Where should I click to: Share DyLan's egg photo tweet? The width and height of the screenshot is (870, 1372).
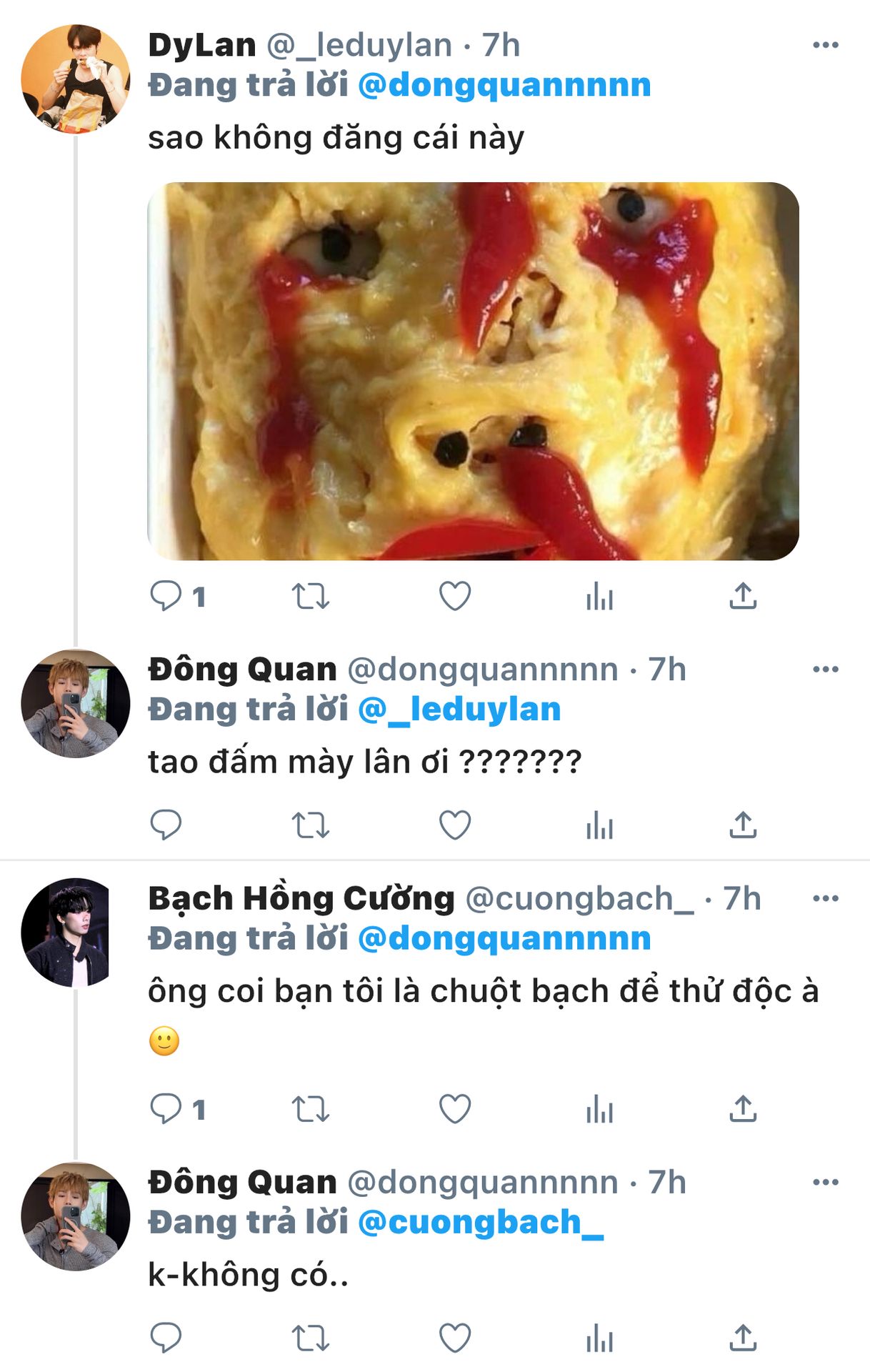[743, 596]
